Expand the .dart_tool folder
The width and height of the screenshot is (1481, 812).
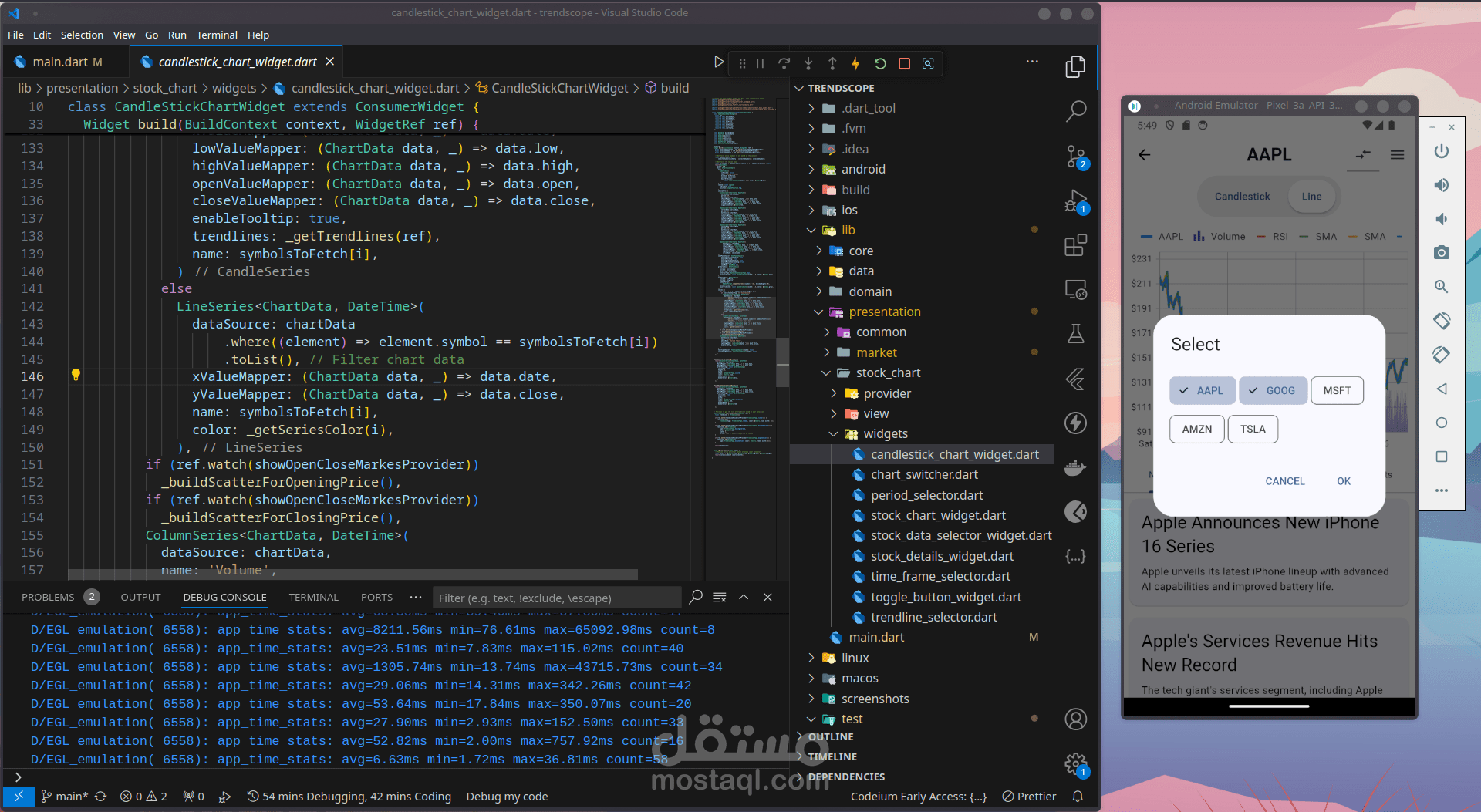(x=922, y=108)
